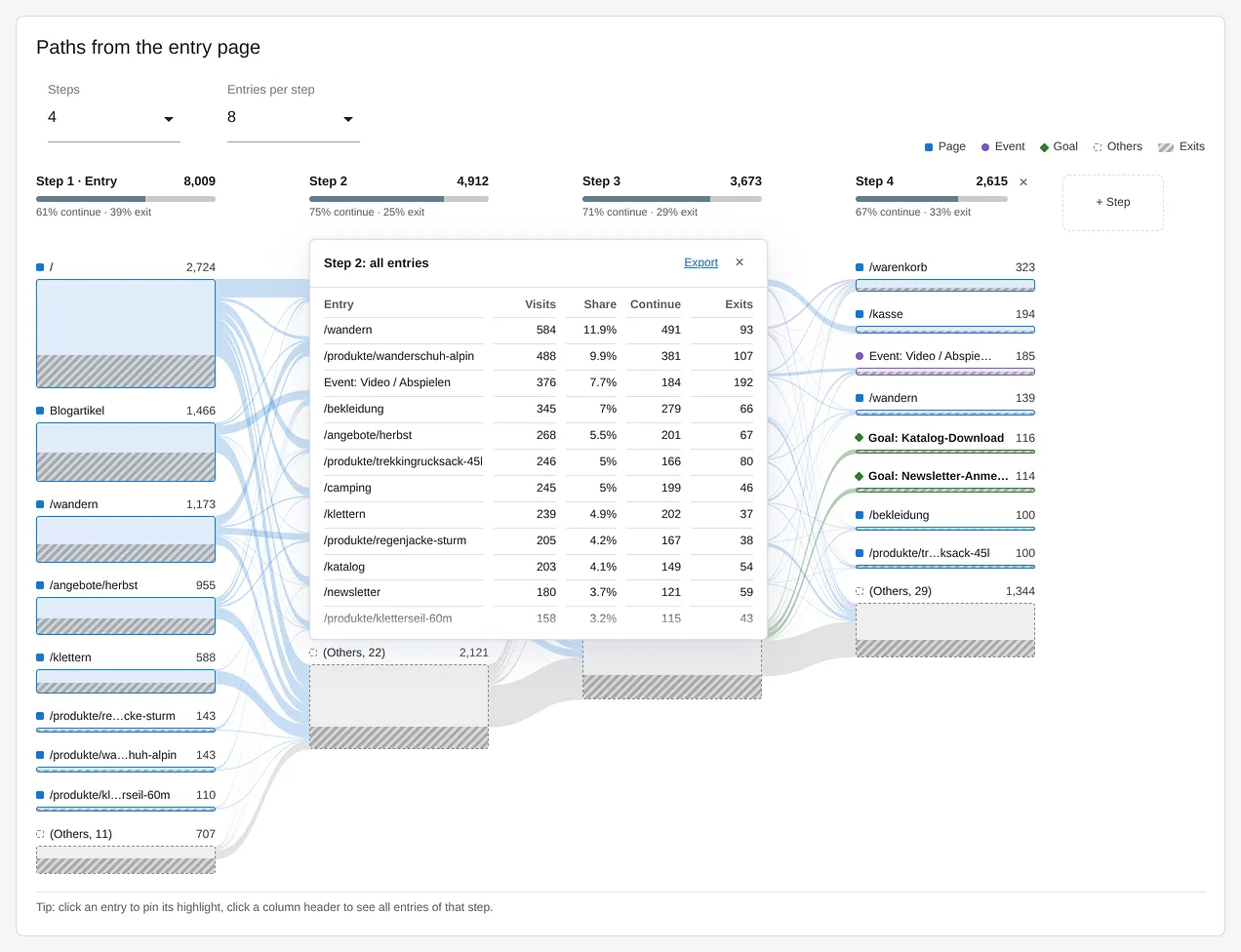The height and width of the screenshot is (952, 1241).
Task: Click the Export link in the popup
Action: 701,262
